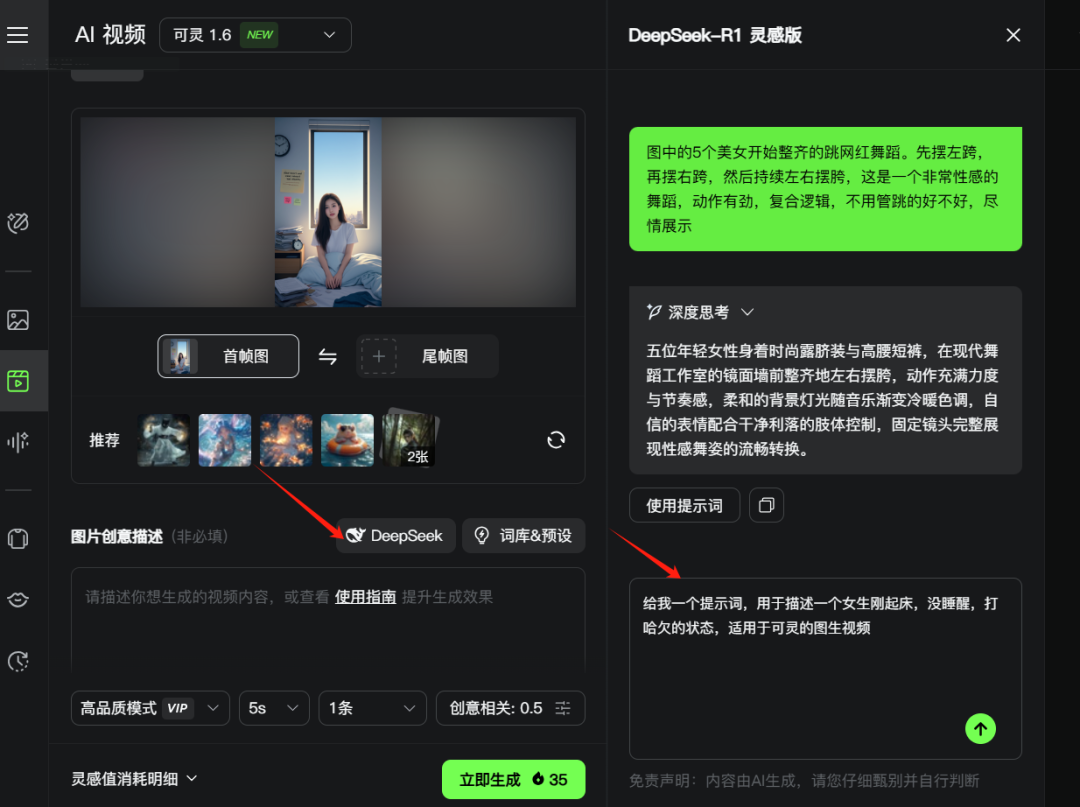The image size is (1080, 807).
Task: Adjust 创意相关 0.5 relevance setting
Action: click(510, 708)
